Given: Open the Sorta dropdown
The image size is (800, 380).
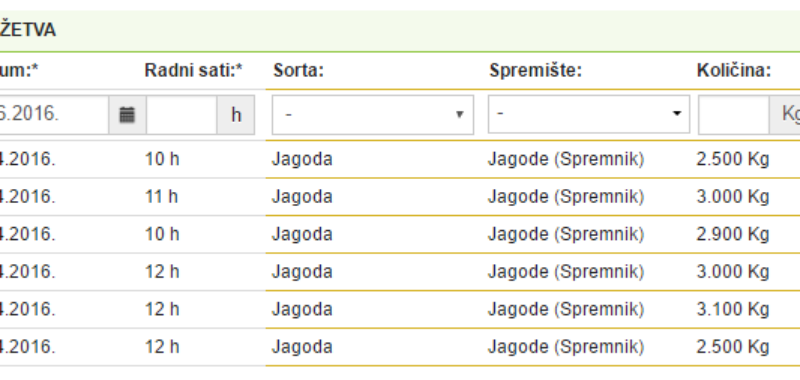Looking at the screenshot, I should point(373,115).
